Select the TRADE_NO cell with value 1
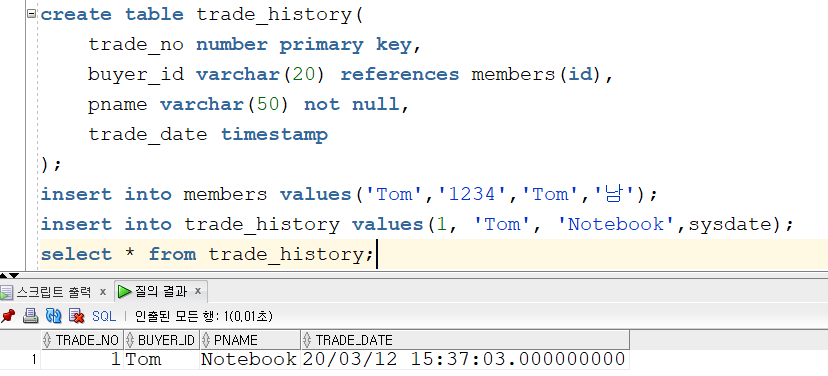This screenshot has height=376, width=828. point(82,360)
